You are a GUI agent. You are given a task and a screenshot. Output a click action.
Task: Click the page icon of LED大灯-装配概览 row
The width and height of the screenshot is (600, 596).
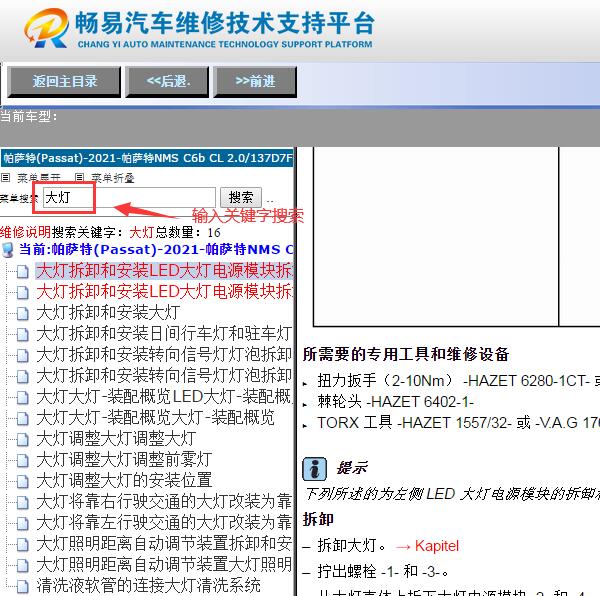[23, 398]
